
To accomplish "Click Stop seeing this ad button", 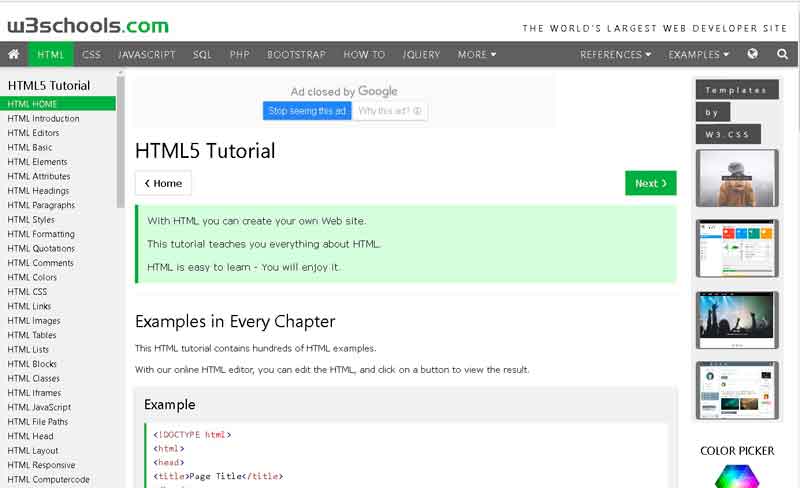I will (x=307, y=111).
